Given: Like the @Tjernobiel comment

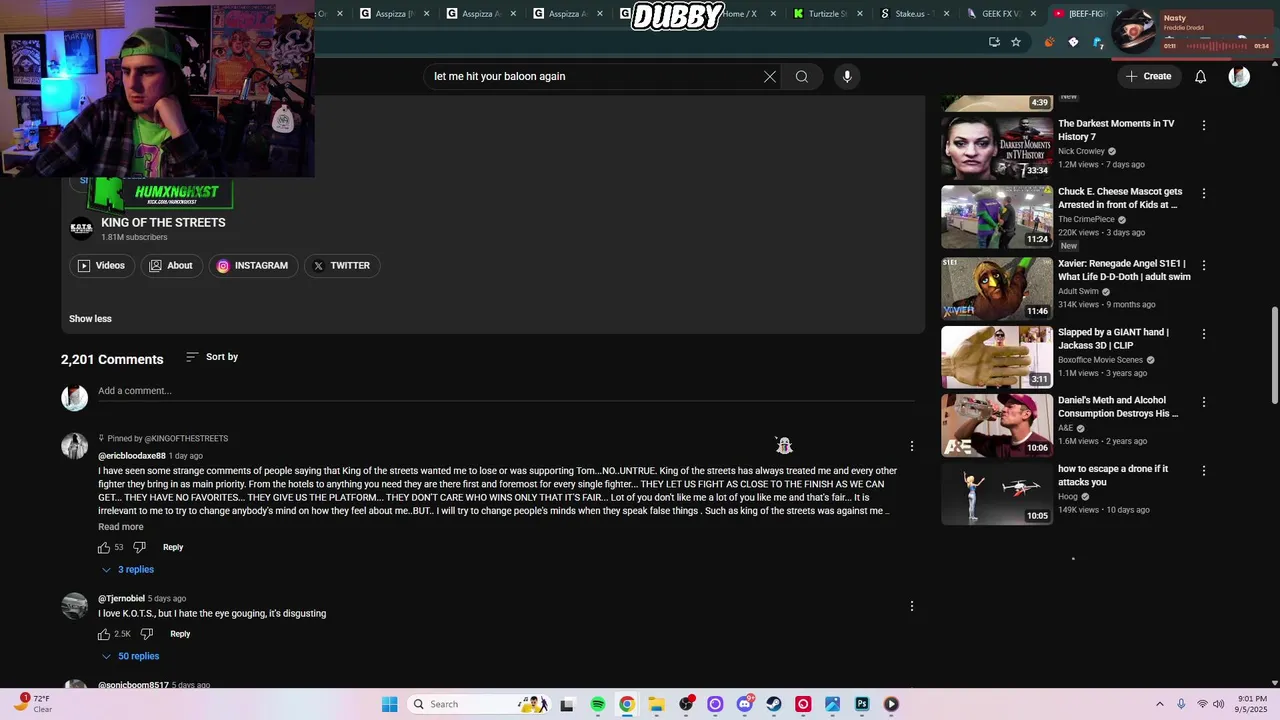Looking at the screenshot, I should pyautogui.click(x=104, y=634).
